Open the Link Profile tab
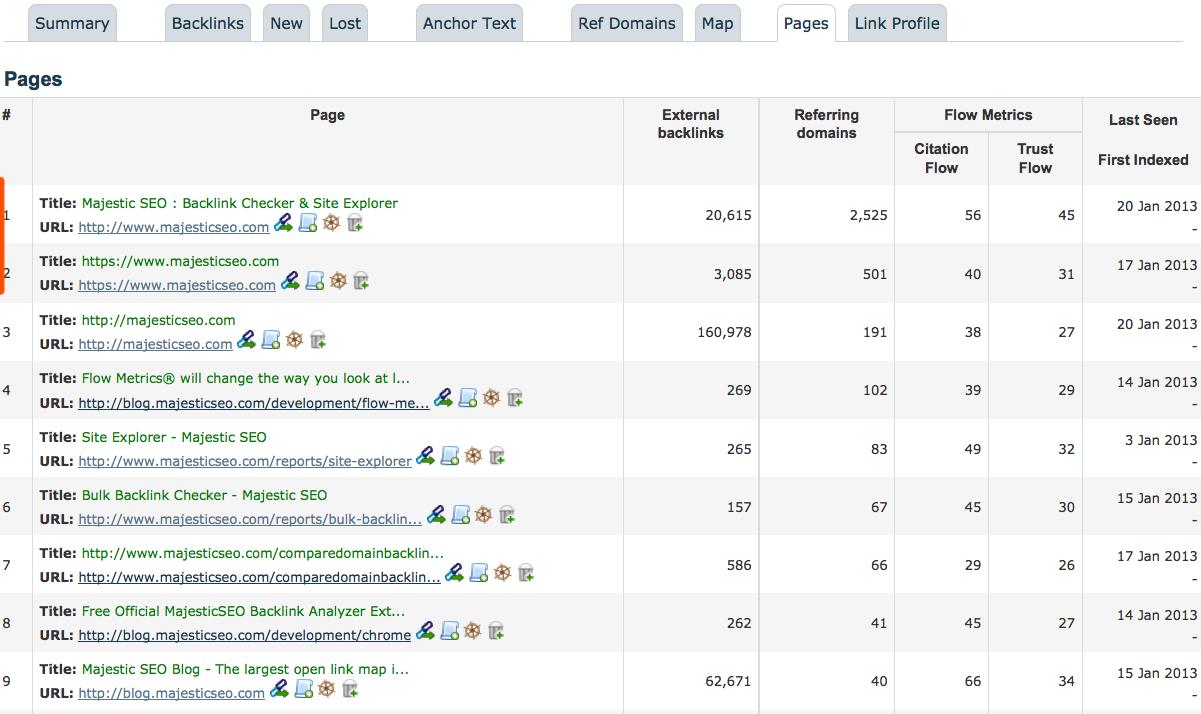 pos(897,23)
